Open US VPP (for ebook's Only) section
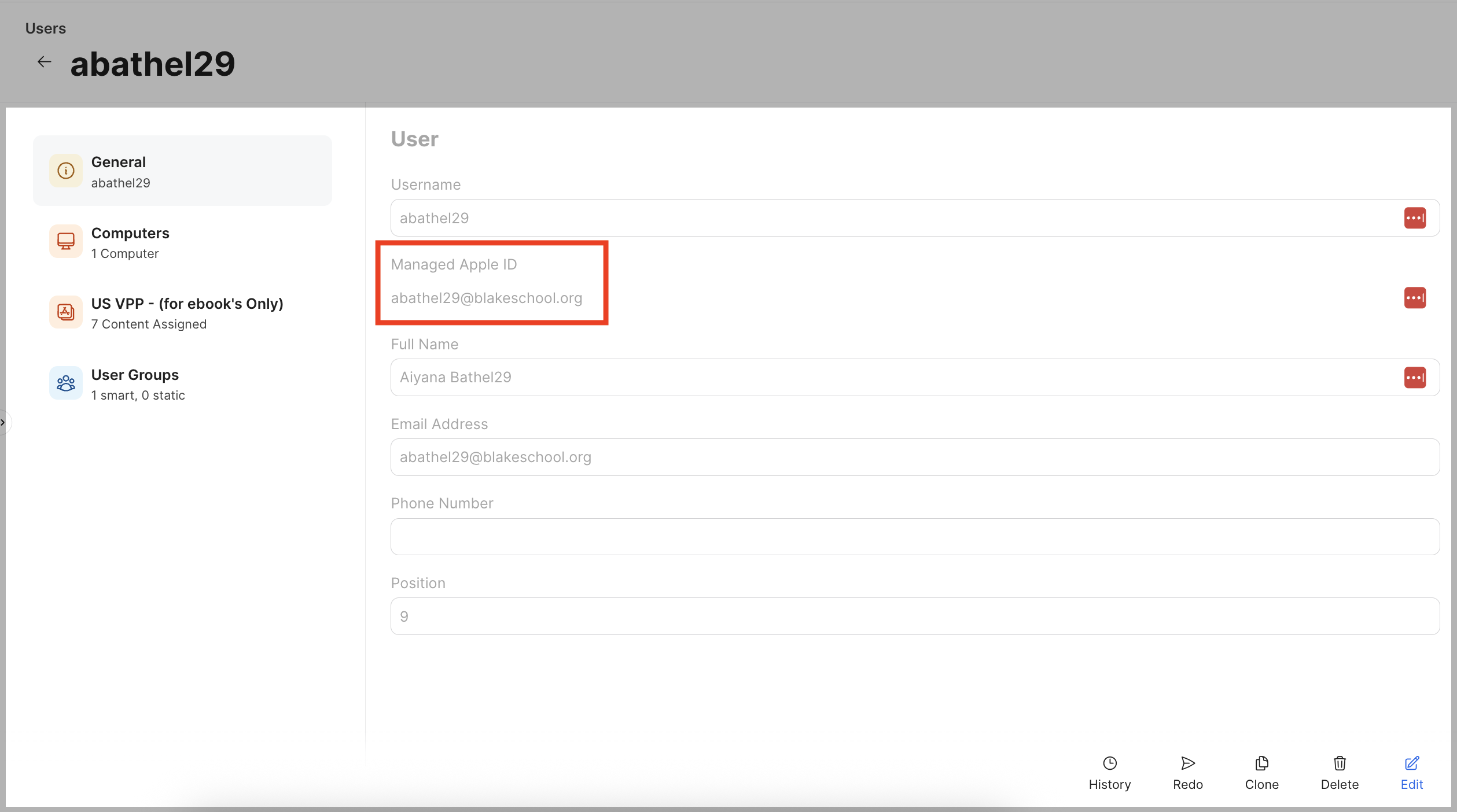 pyautogui.click(x=182, y=313)
